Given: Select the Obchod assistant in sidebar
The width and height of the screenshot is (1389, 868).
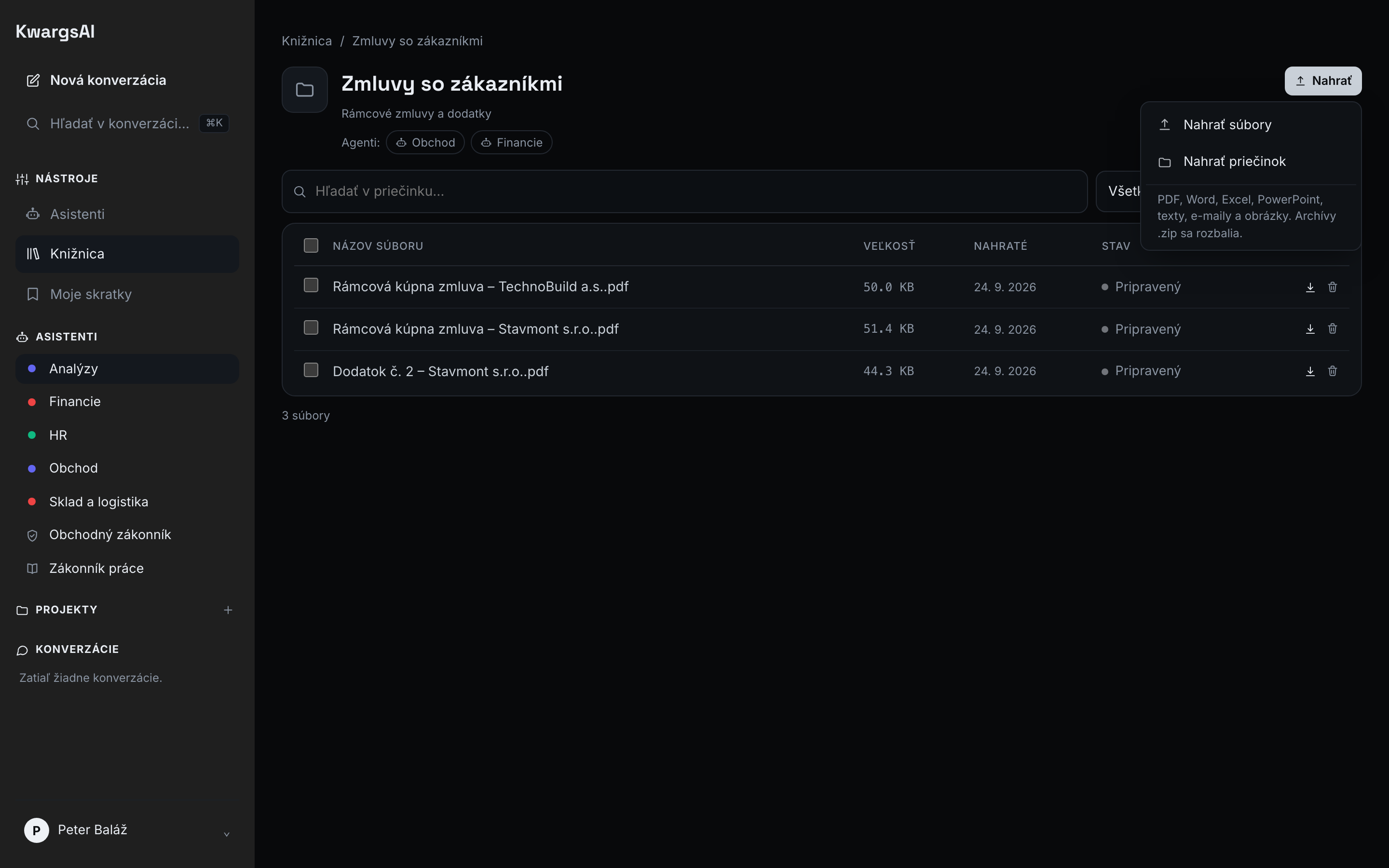Looking at the screenshot, I should click(127, 468).
